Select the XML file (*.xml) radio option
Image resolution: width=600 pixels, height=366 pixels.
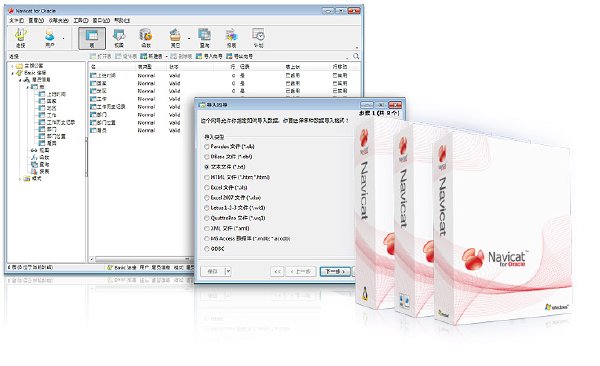(227, 228)
